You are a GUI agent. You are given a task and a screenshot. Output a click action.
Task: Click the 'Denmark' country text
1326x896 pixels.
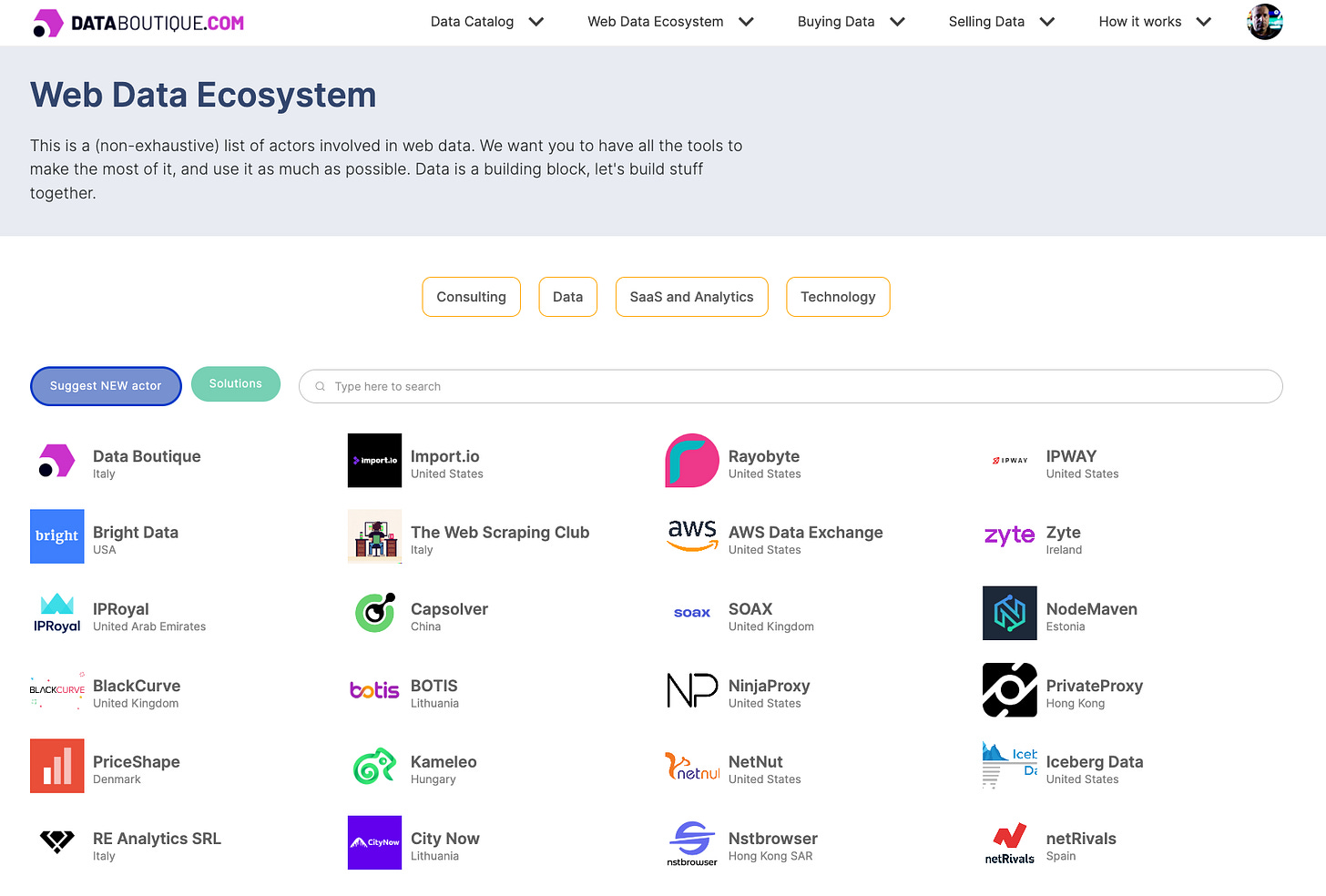coord(117,779)
